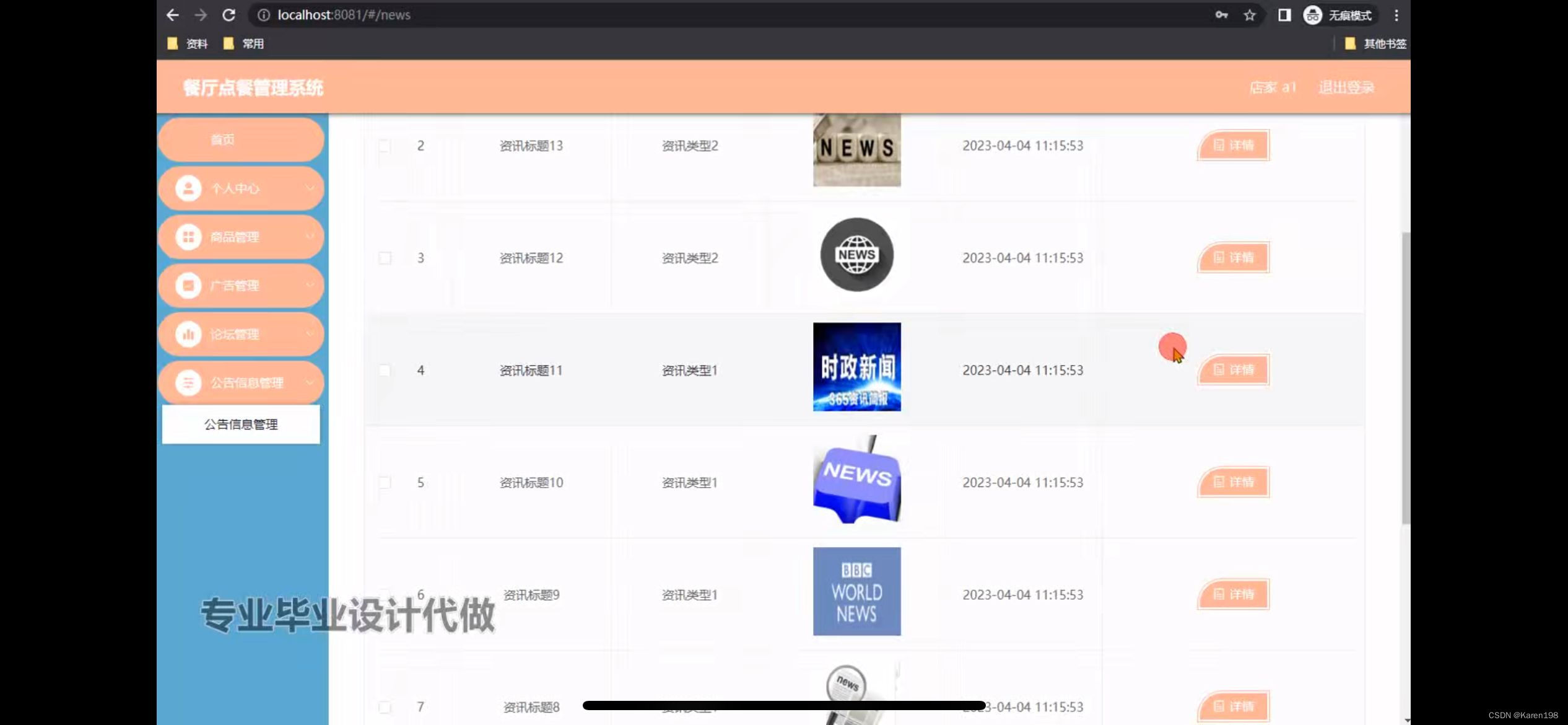
Task: Tick the checkbox for row 5 资讯标题10
Action: (385, 482)
